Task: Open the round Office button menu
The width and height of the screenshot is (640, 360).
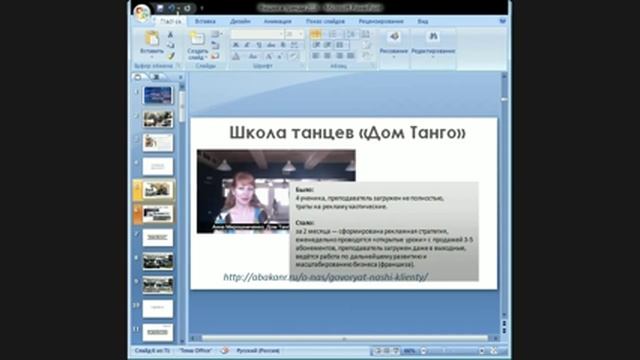Action: (x=142, y=13)
